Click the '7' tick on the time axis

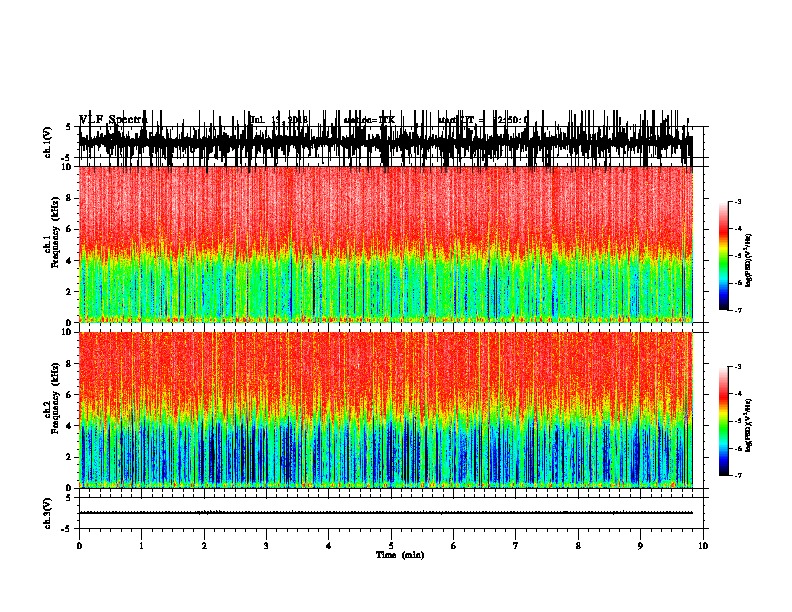click(516, 546)
